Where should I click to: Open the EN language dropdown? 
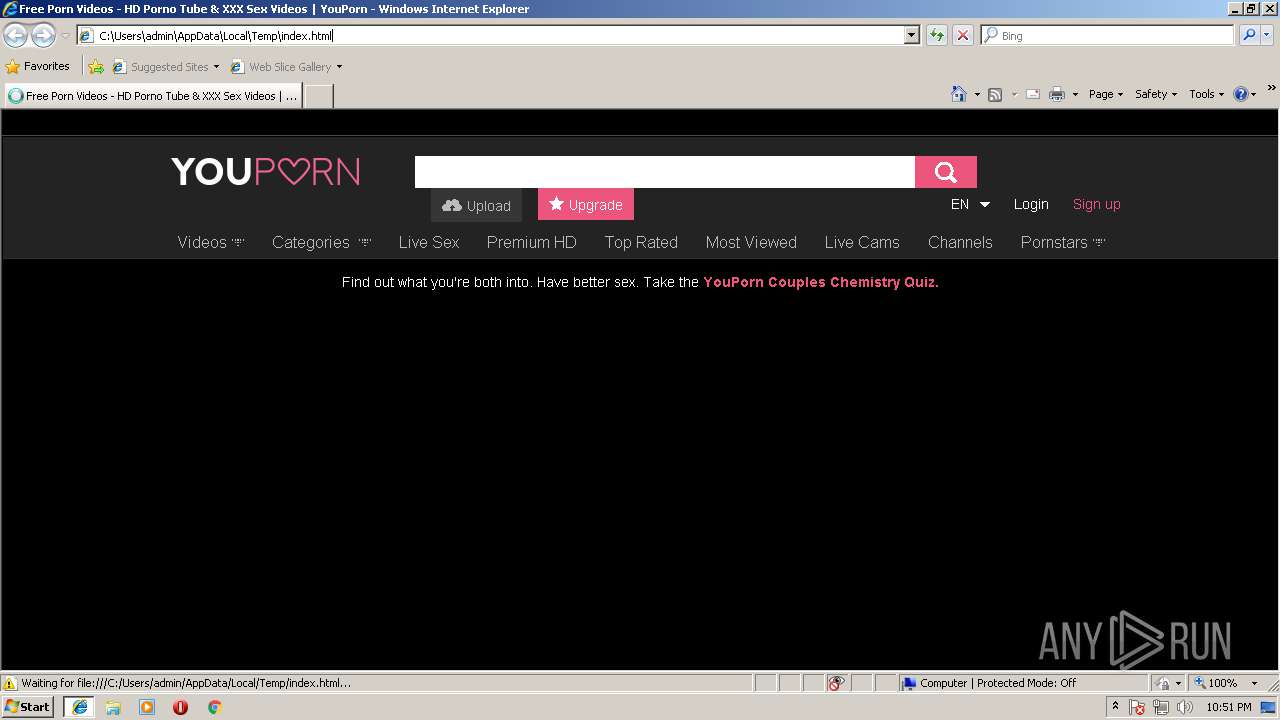970,204
